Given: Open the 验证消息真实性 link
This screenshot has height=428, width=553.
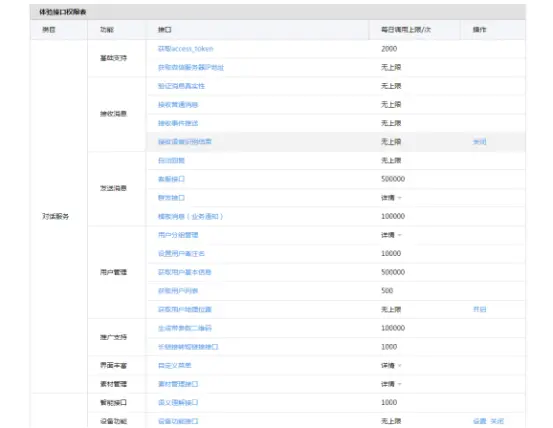Looking at the screenshot, I should point(181,86).
